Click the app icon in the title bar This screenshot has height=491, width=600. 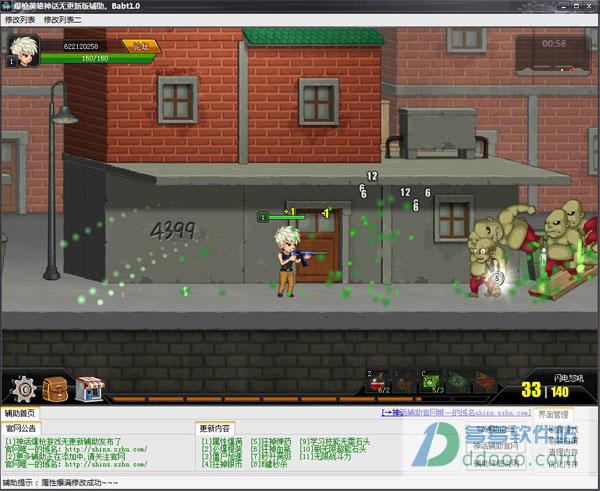(x=6, y=6)
